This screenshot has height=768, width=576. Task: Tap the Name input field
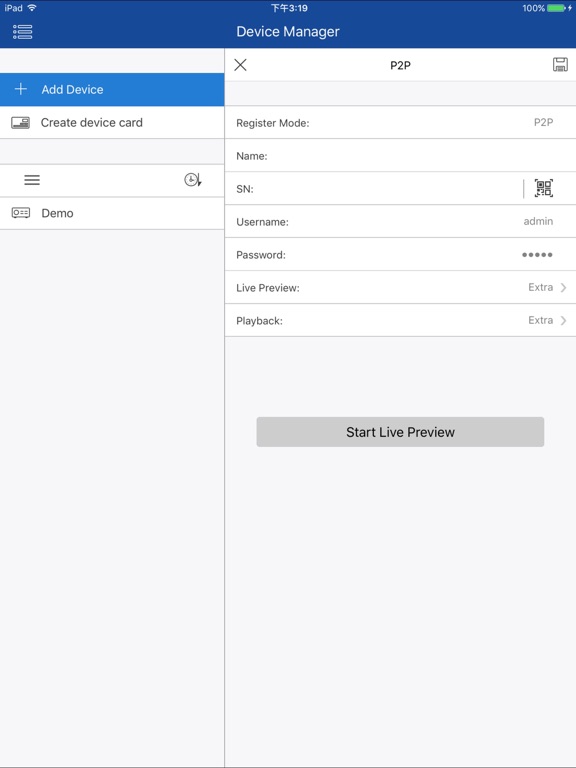[400, 156]
